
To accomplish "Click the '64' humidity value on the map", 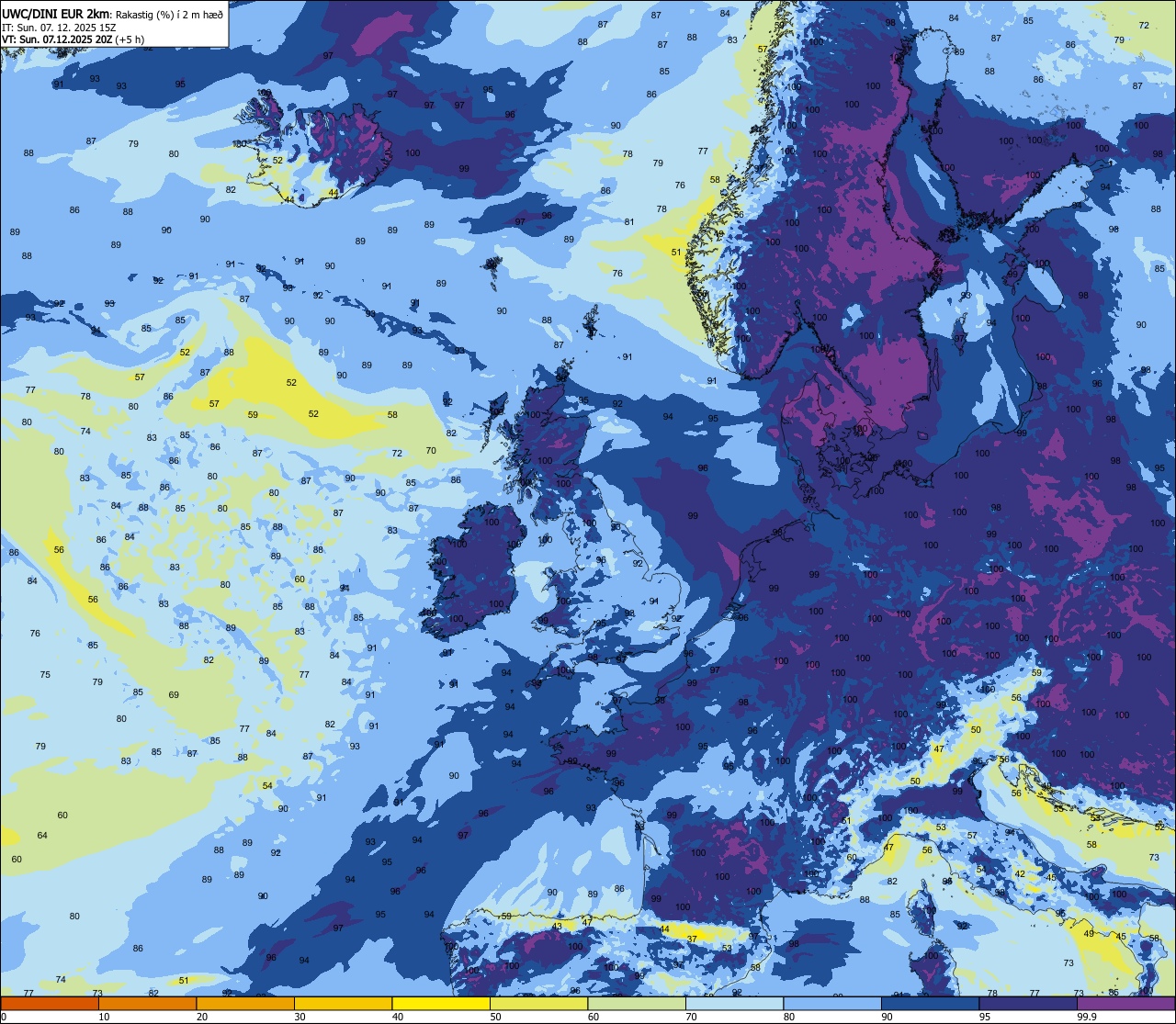I will pyautogui.click(x=42, y=835).
